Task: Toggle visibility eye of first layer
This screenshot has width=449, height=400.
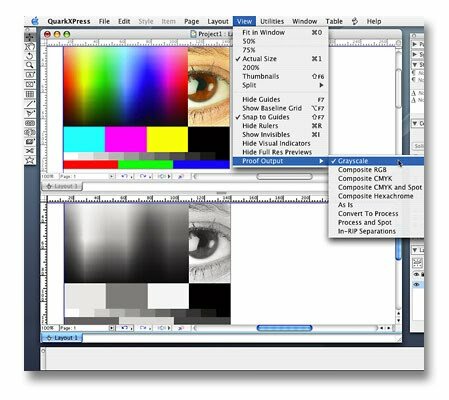Action: point(416,274)
